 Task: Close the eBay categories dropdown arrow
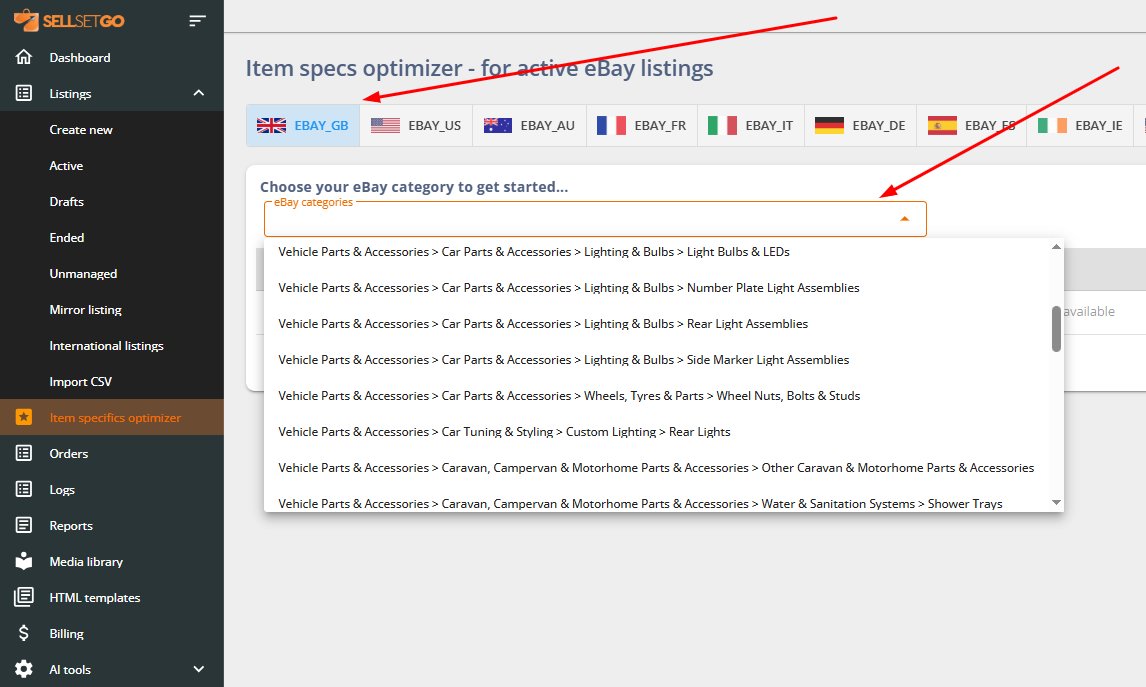[904, 218]
